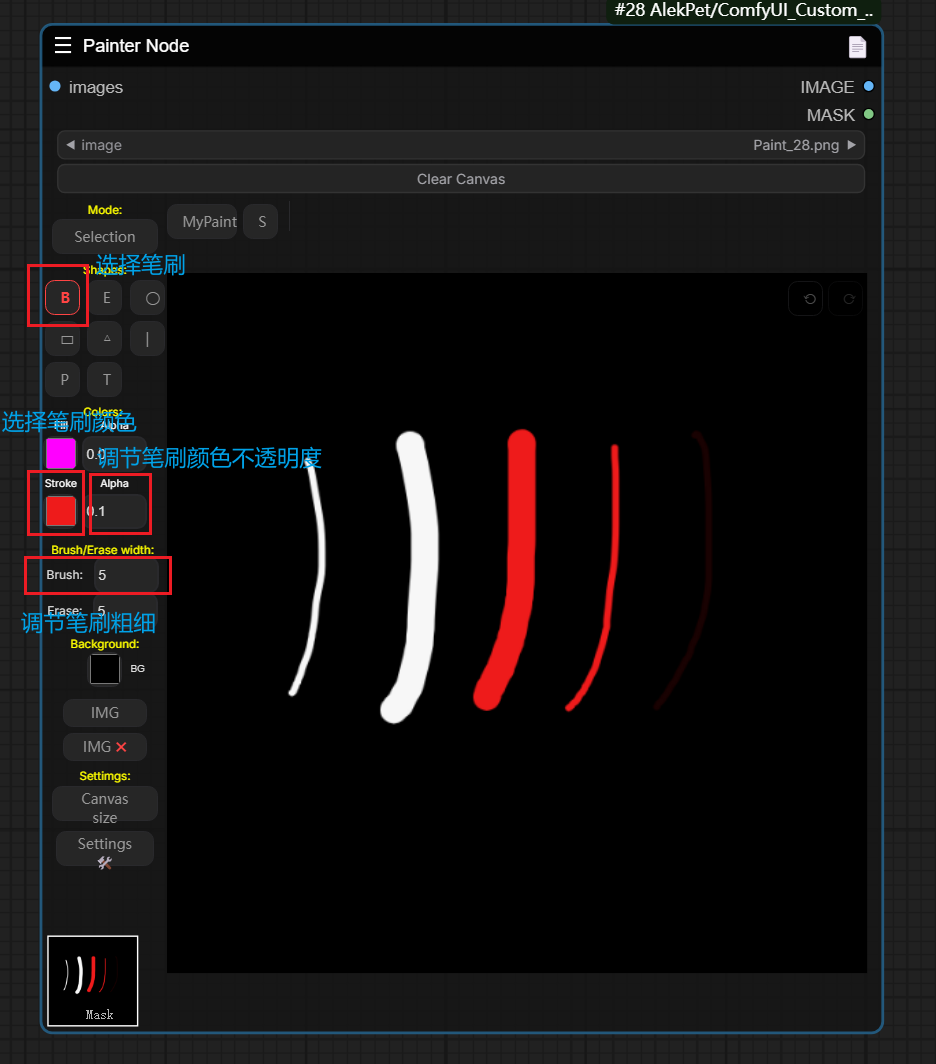Viewport: 936px width, 1064px height.
Task: Choose the rectangle shape tool
Action: tap(67, 339)
